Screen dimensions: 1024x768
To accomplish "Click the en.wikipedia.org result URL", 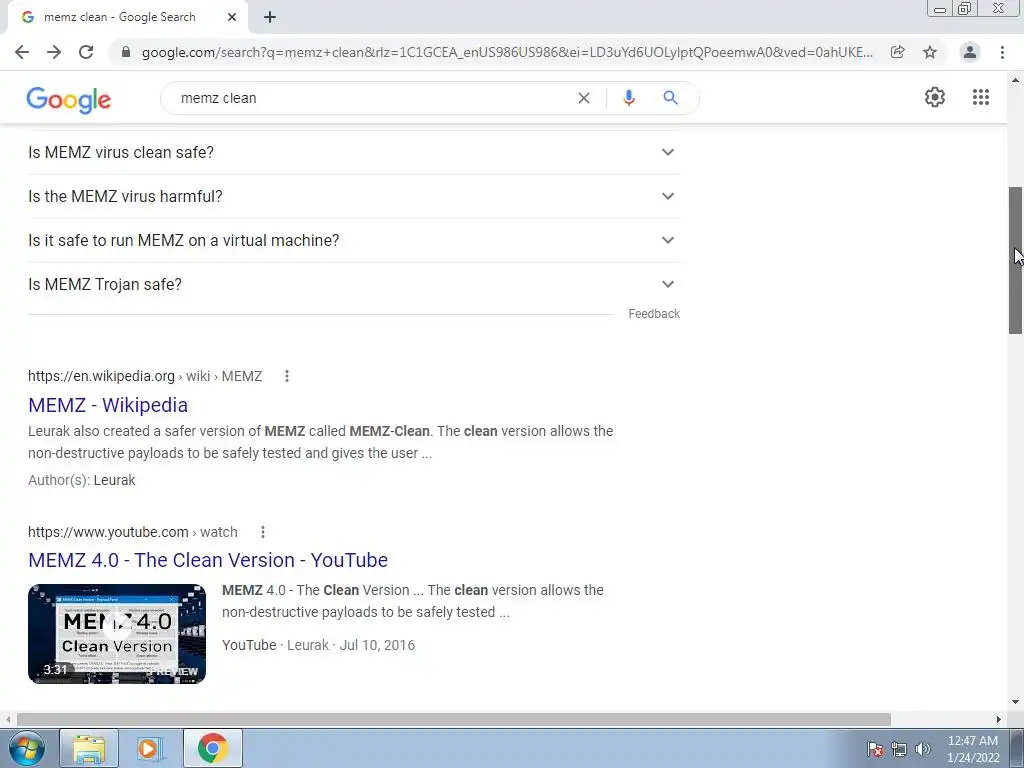I will [145, 376].
